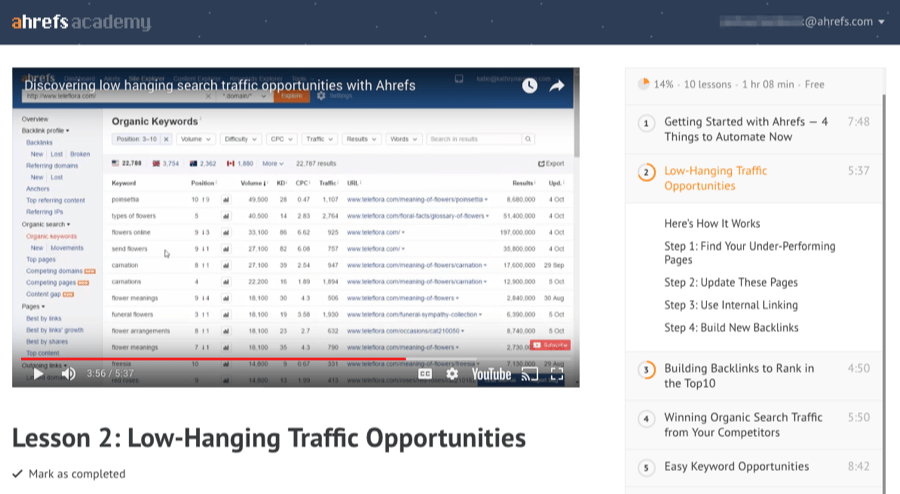Screen dimensions: 900x494
Task: Expand Backlink profile section in video
Action: point(45,131)
